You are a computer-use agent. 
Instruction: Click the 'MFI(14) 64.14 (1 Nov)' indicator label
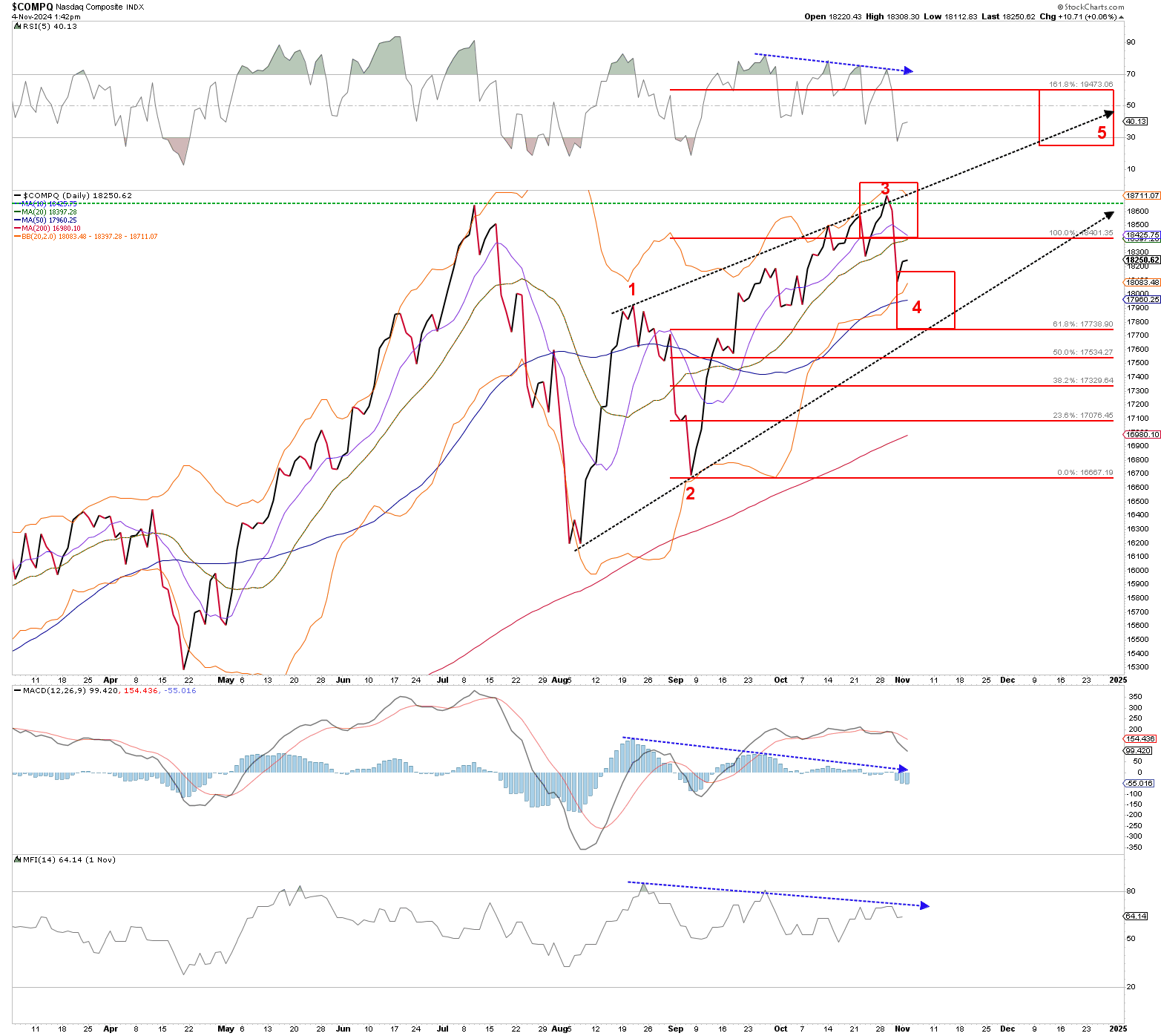65,859
